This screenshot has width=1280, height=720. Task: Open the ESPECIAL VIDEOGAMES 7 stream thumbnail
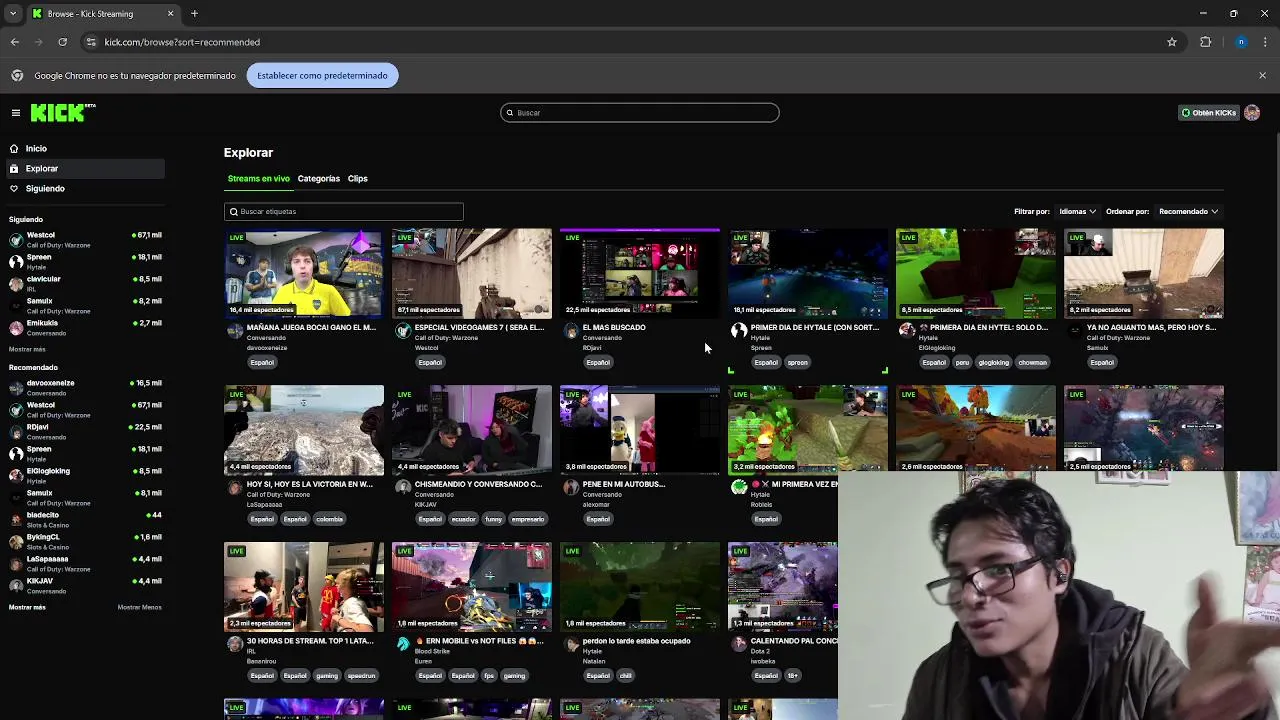click(x=472, y=274)
